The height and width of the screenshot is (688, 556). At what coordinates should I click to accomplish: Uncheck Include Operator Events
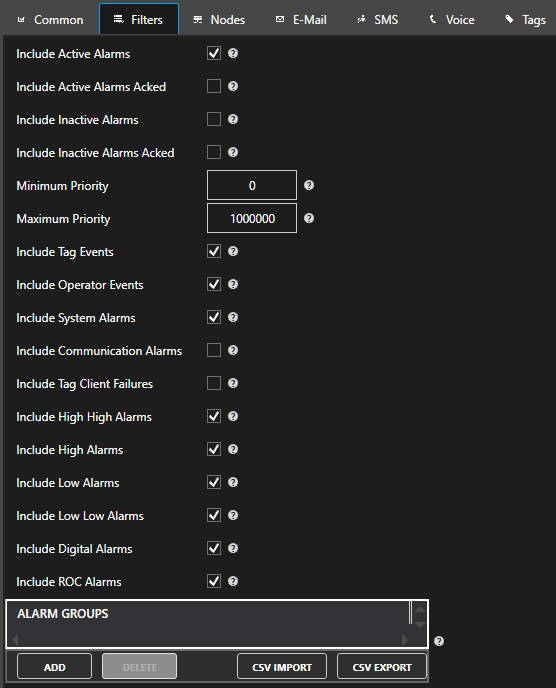214,284
